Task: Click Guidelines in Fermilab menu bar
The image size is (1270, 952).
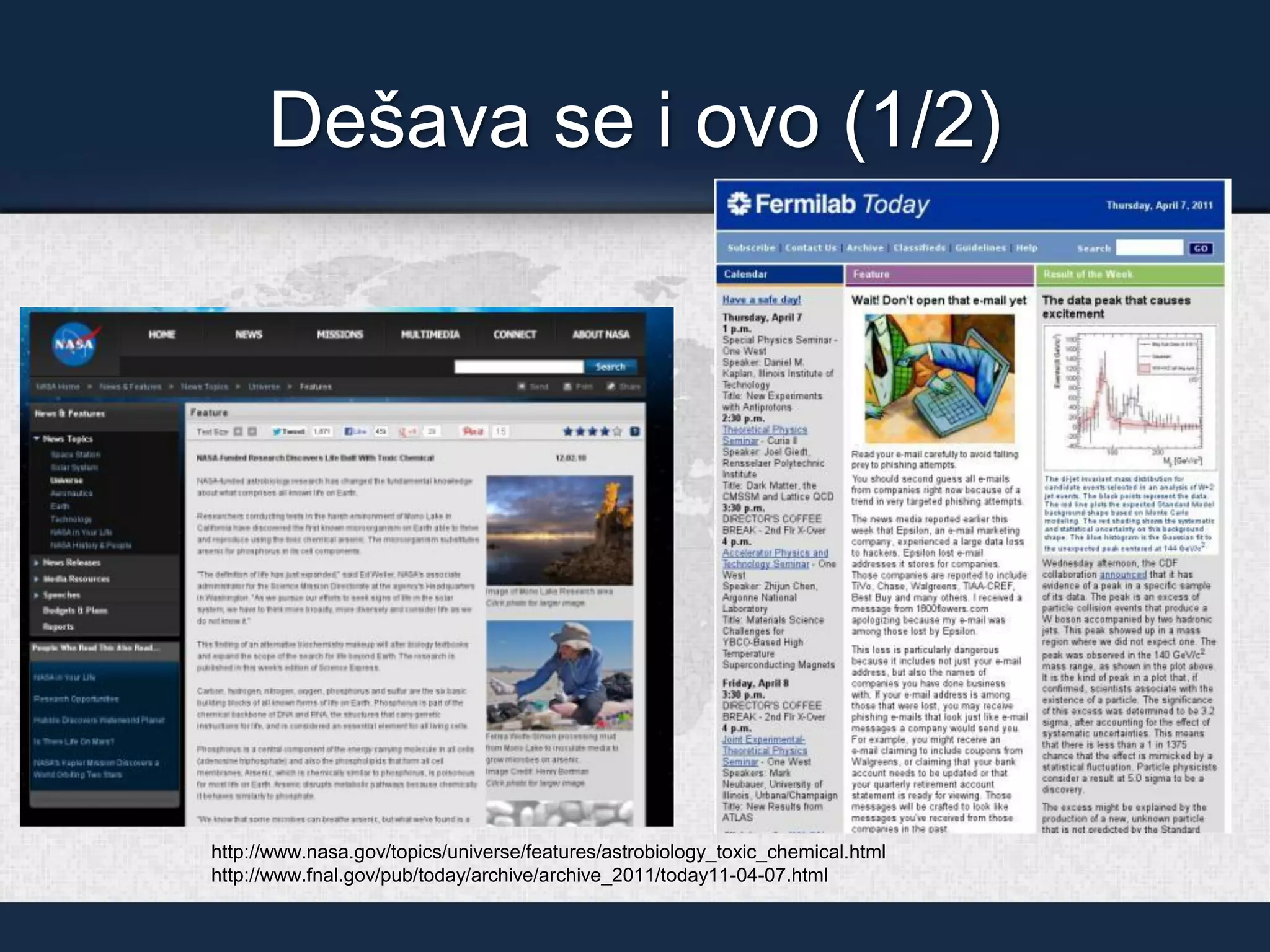Action: [x=980, y=248]
